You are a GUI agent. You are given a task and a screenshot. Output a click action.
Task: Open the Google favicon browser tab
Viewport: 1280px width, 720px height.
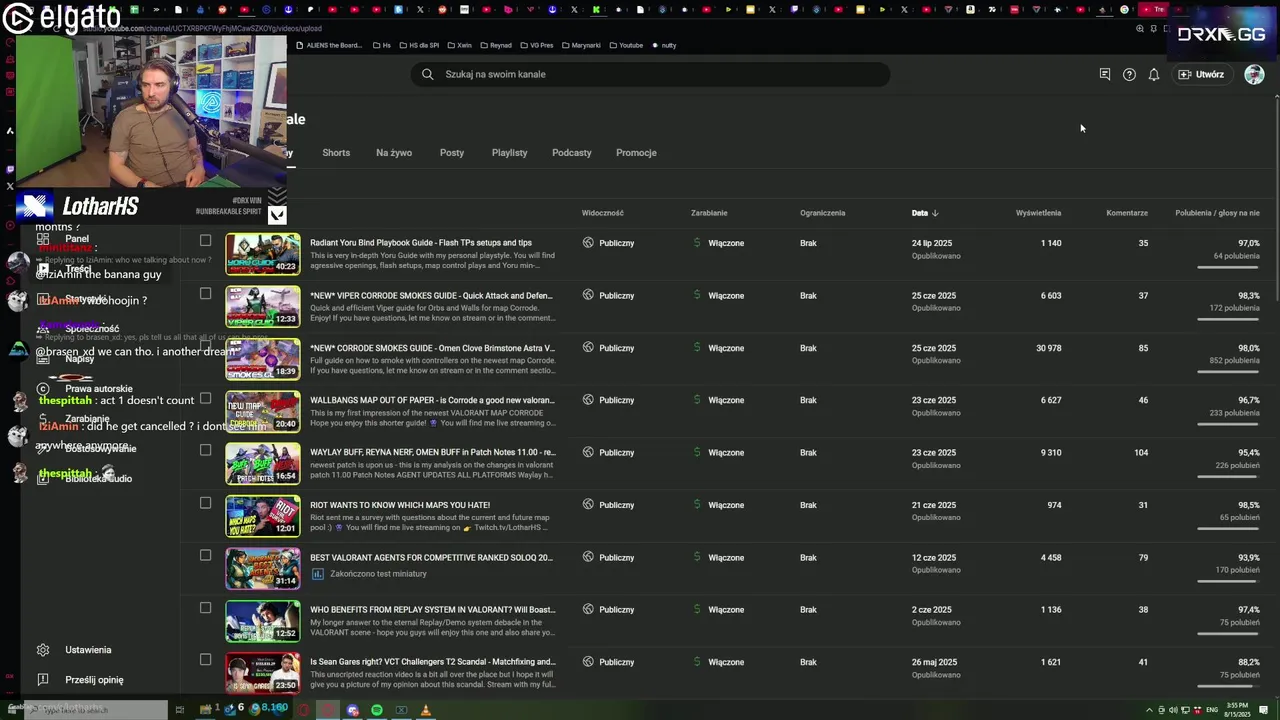1125,10
